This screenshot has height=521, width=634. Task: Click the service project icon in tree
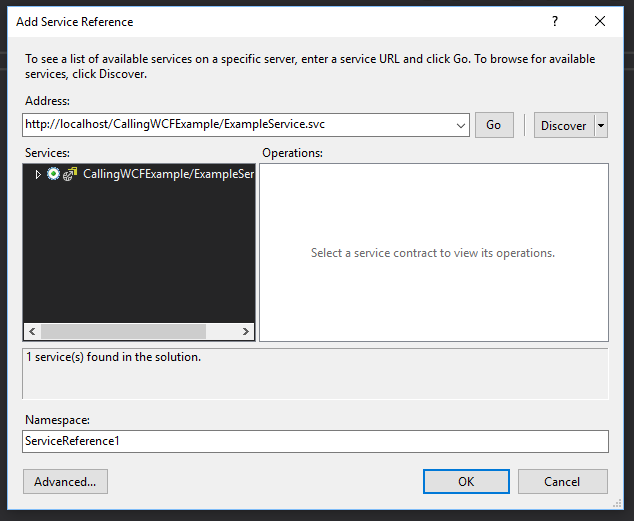[x=70, y=174]
